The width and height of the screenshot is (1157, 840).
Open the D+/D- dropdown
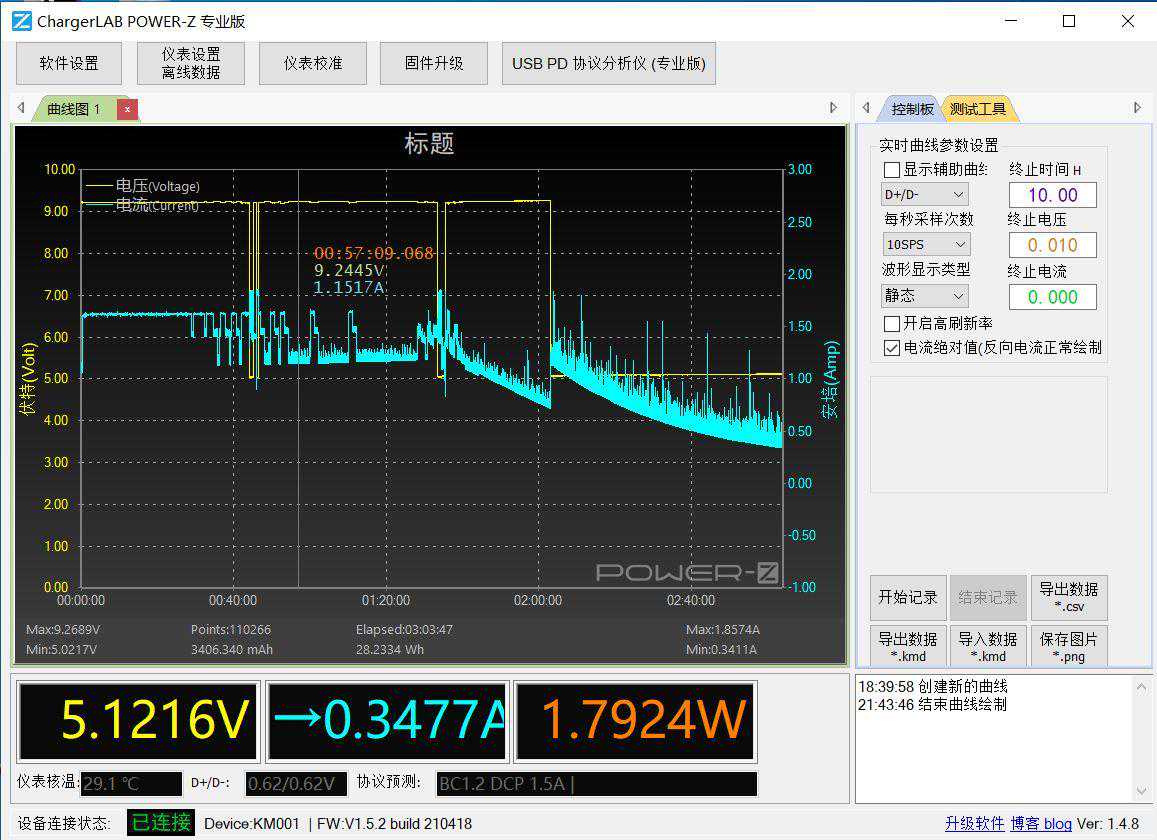(924, 195)
